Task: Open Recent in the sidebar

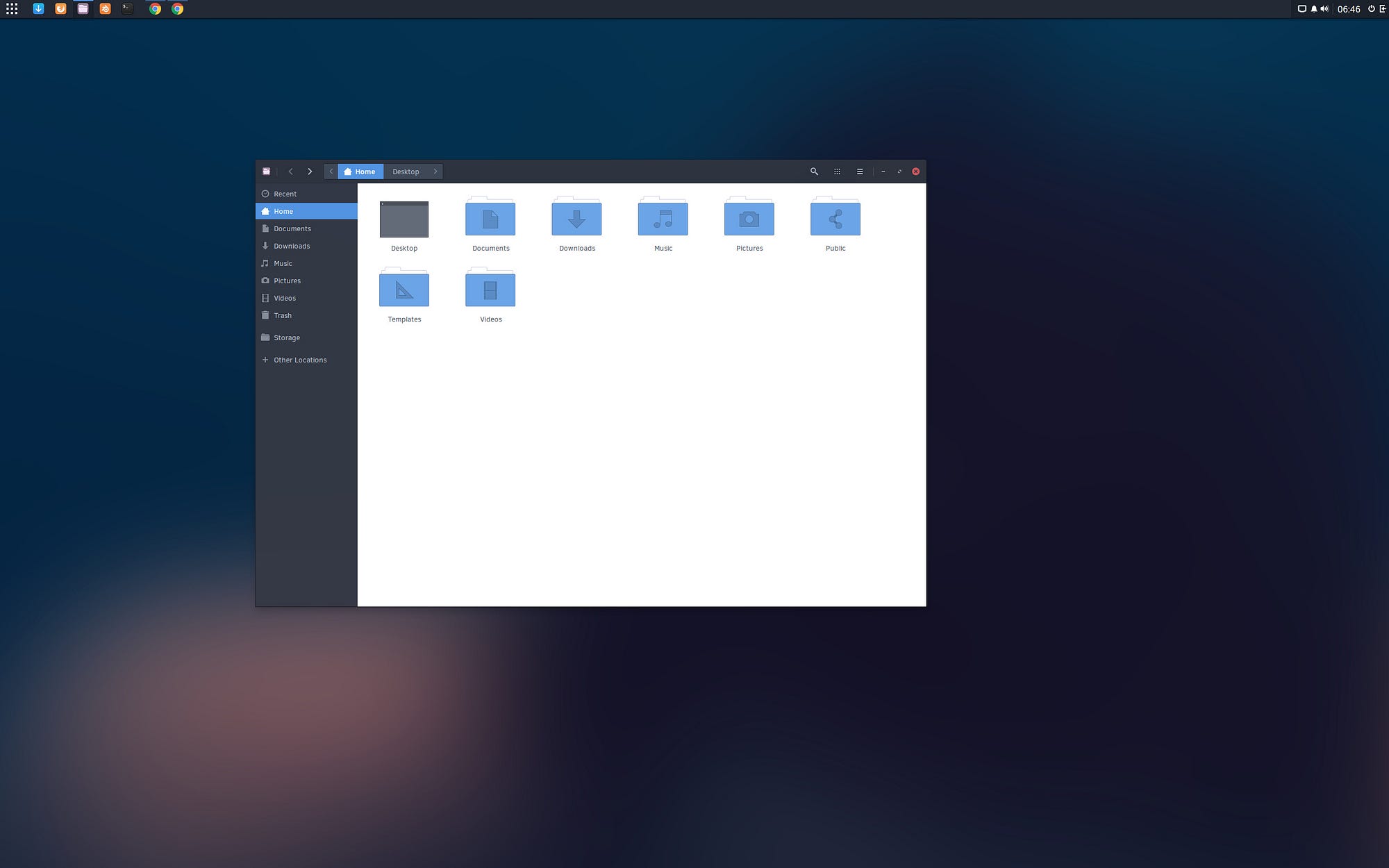Action: 306,194
